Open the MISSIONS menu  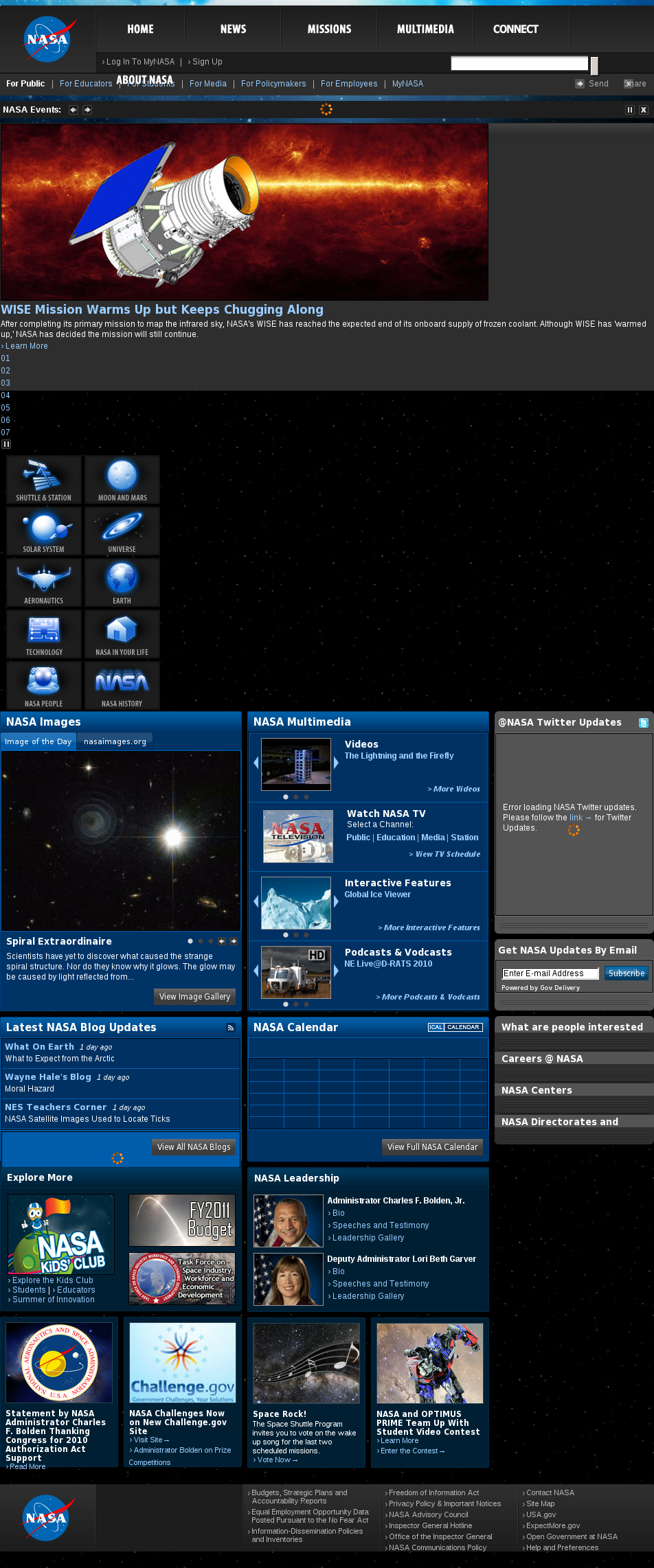329,29
